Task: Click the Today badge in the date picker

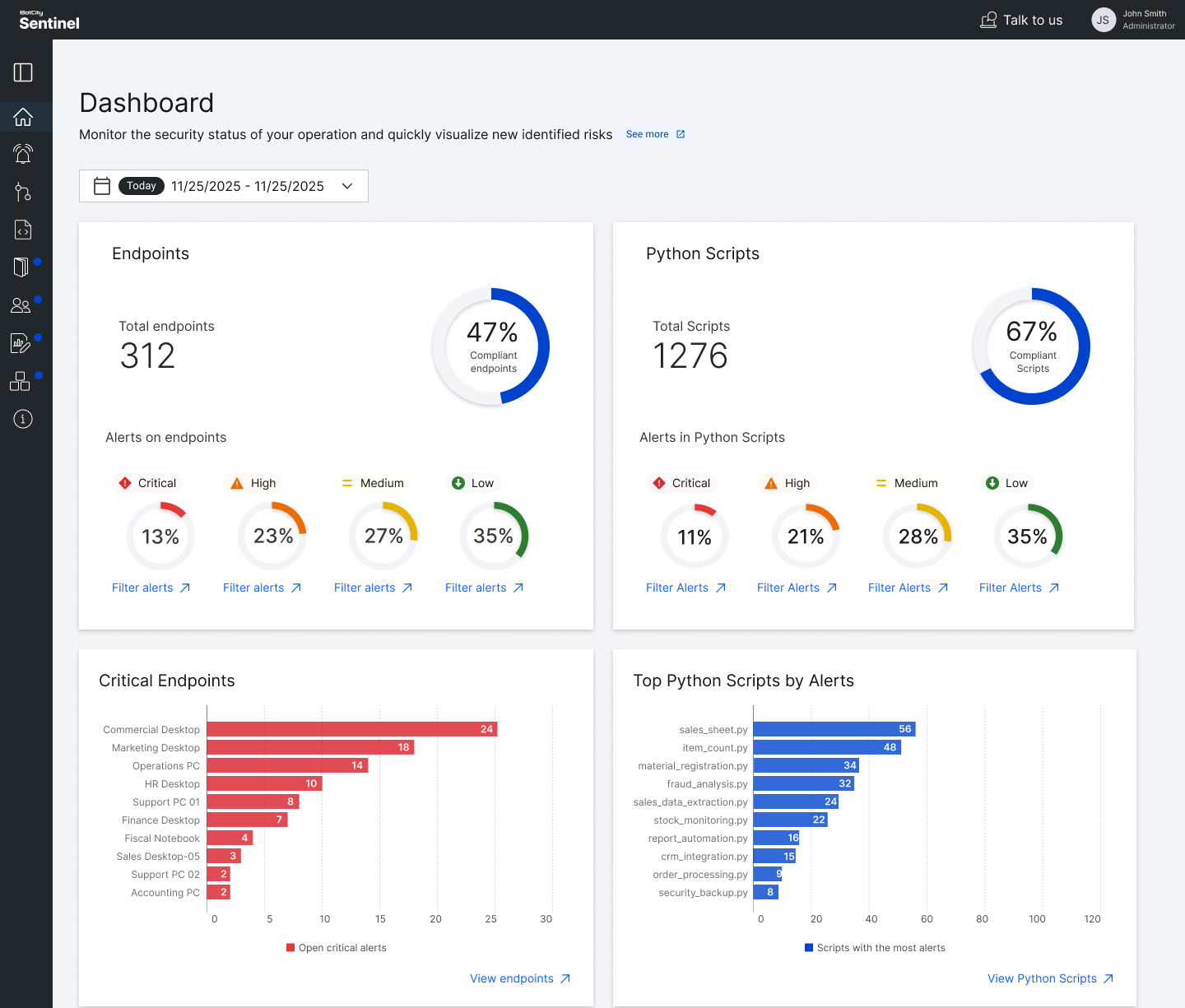Action: (141, 186)
